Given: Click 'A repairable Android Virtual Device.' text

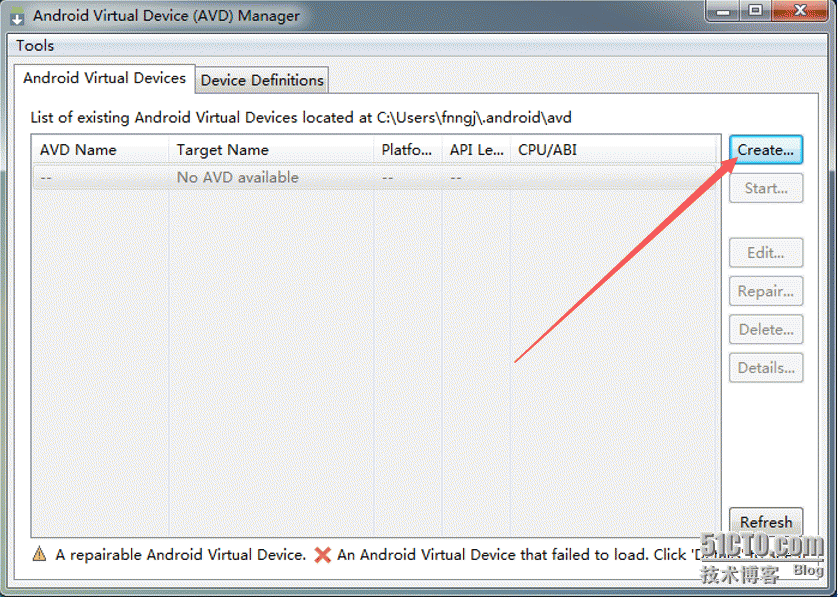Looking at the screenshot, I should tap(181, 555).
